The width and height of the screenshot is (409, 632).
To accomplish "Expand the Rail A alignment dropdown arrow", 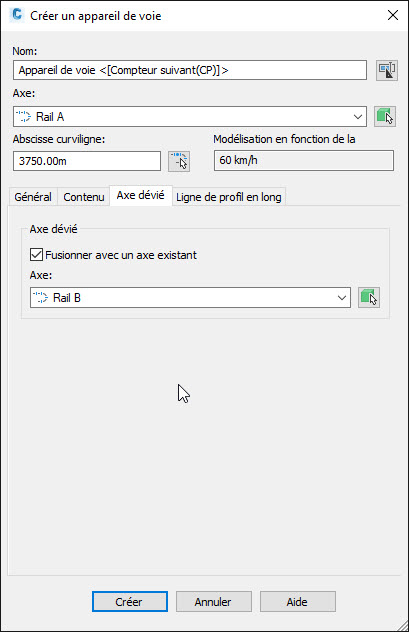I will [357, 117].
